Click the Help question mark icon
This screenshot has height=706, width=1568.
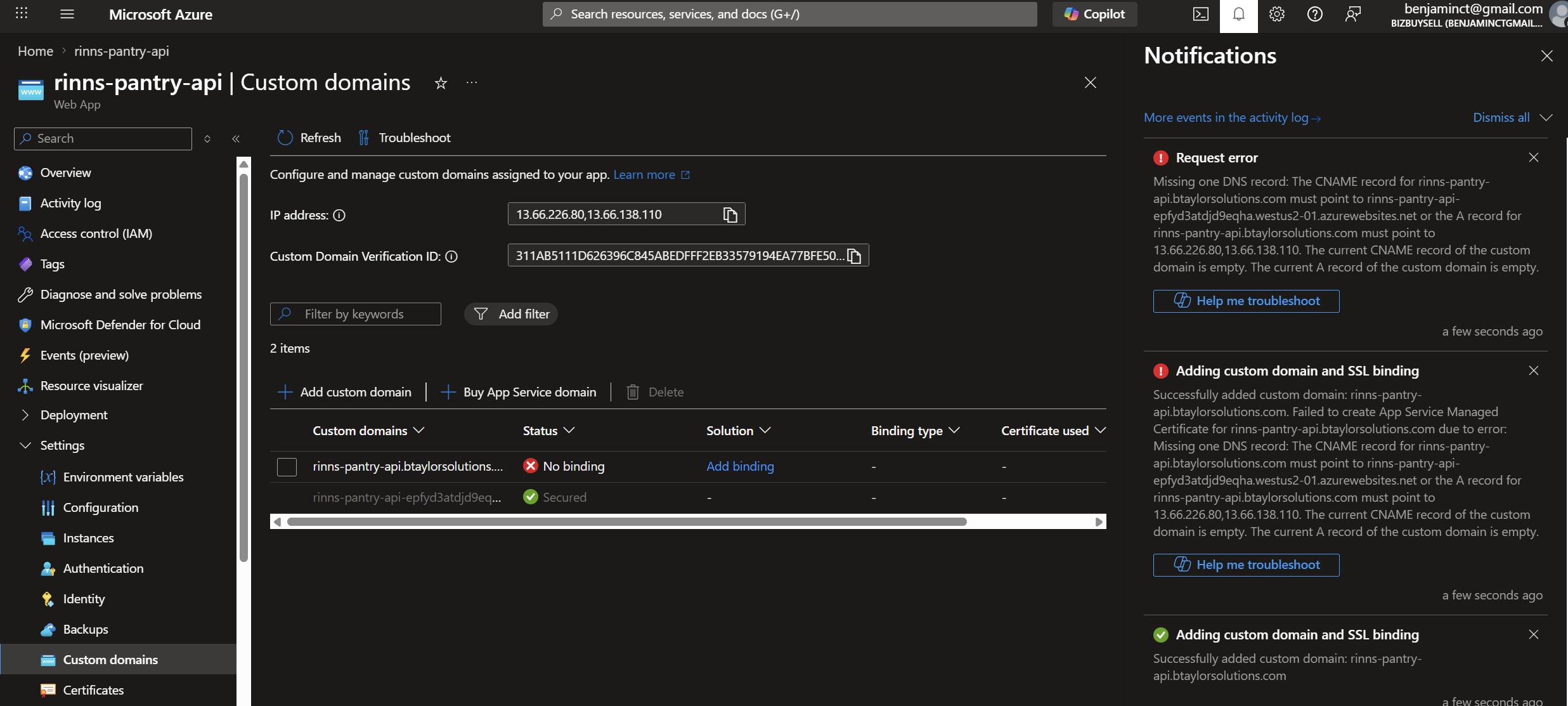[x=1314, y=15]
